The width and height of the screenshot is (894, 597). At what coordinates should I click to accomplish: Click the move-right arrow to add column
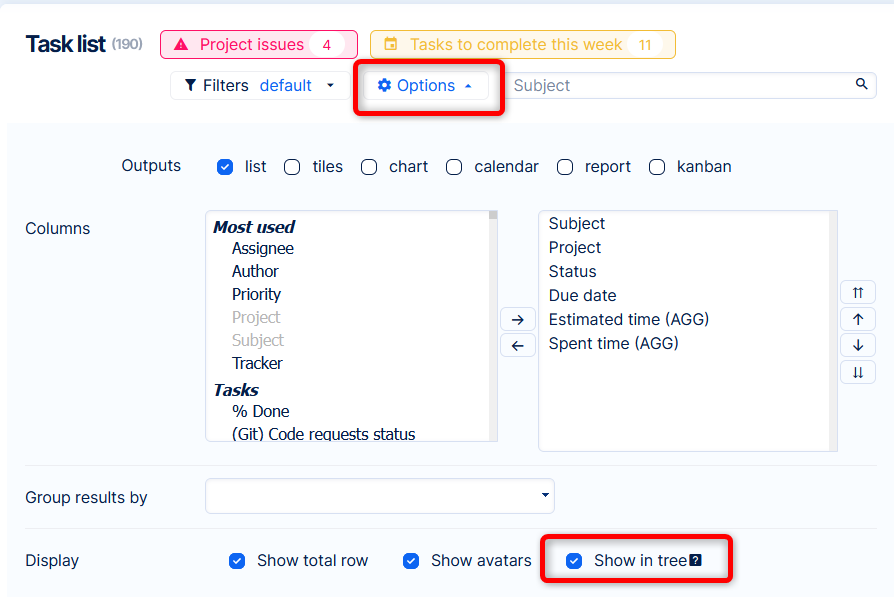tap(517, 320)
